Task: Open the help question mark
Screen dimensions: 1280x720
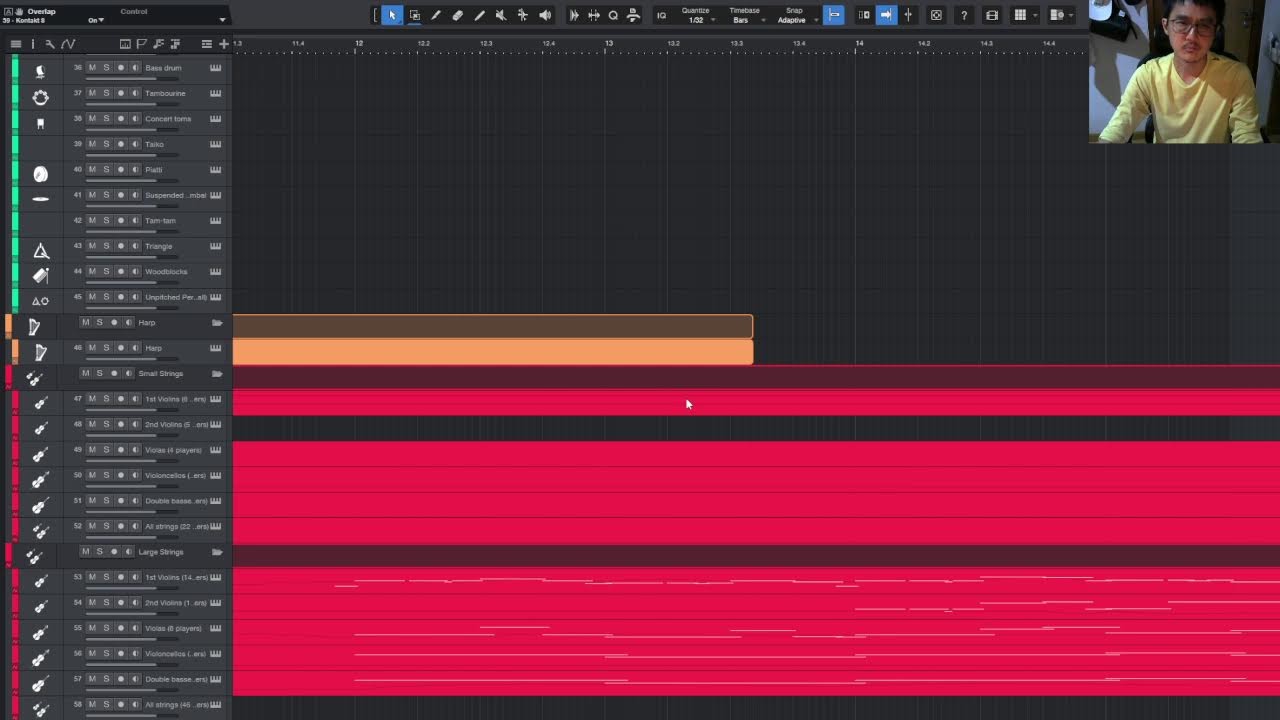Action: tap(963, 15)
